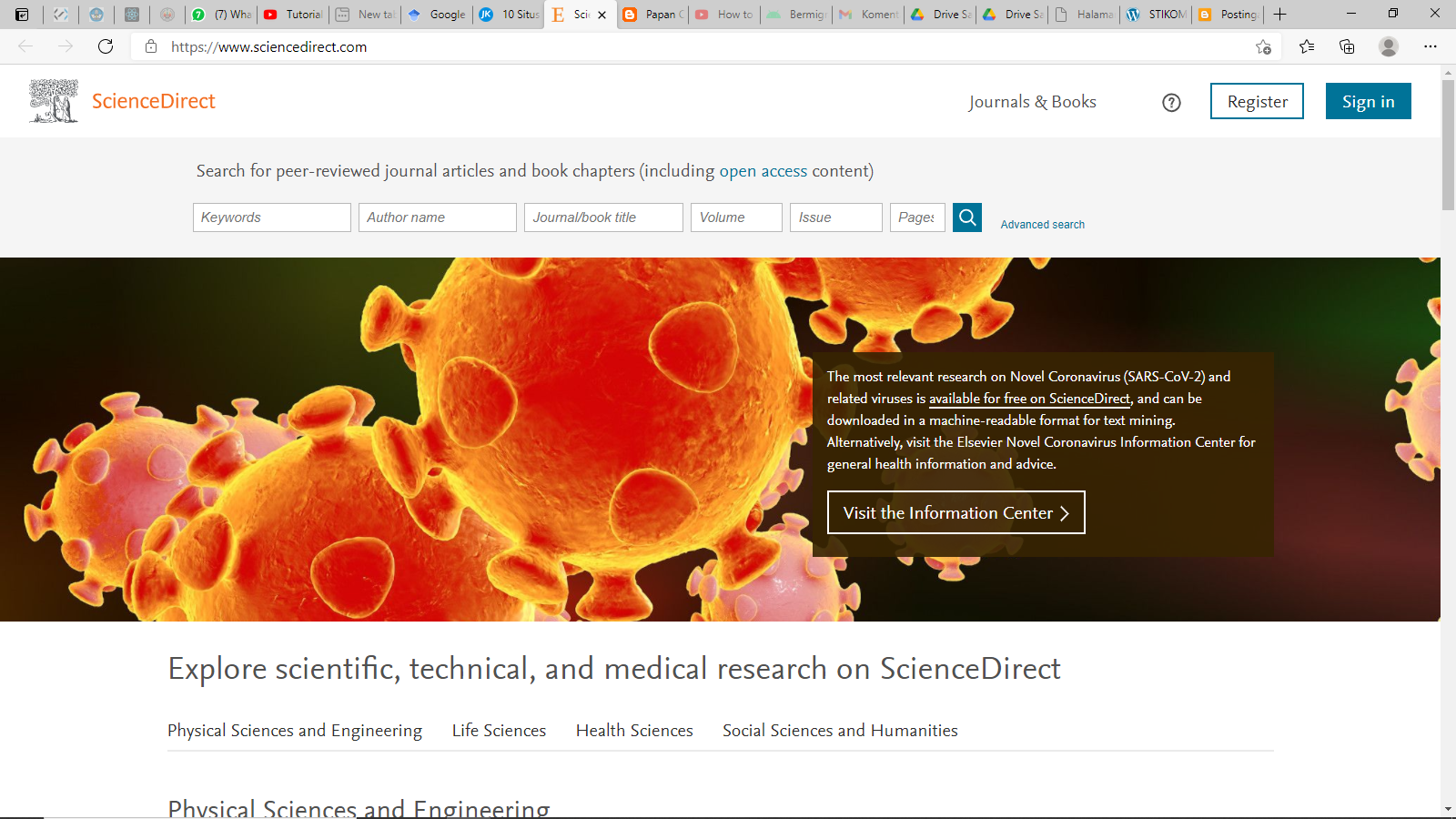Switch to the 10 Situs tab
Image resolution: width=1456 pixels, height=819 pixels.
[x=509, y=14]
